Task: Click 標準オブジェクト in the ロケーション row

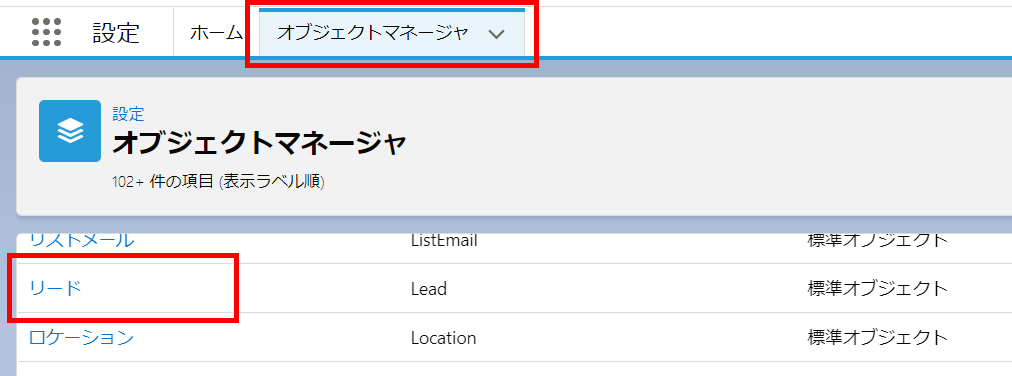Action: click(x=877, y=337)
